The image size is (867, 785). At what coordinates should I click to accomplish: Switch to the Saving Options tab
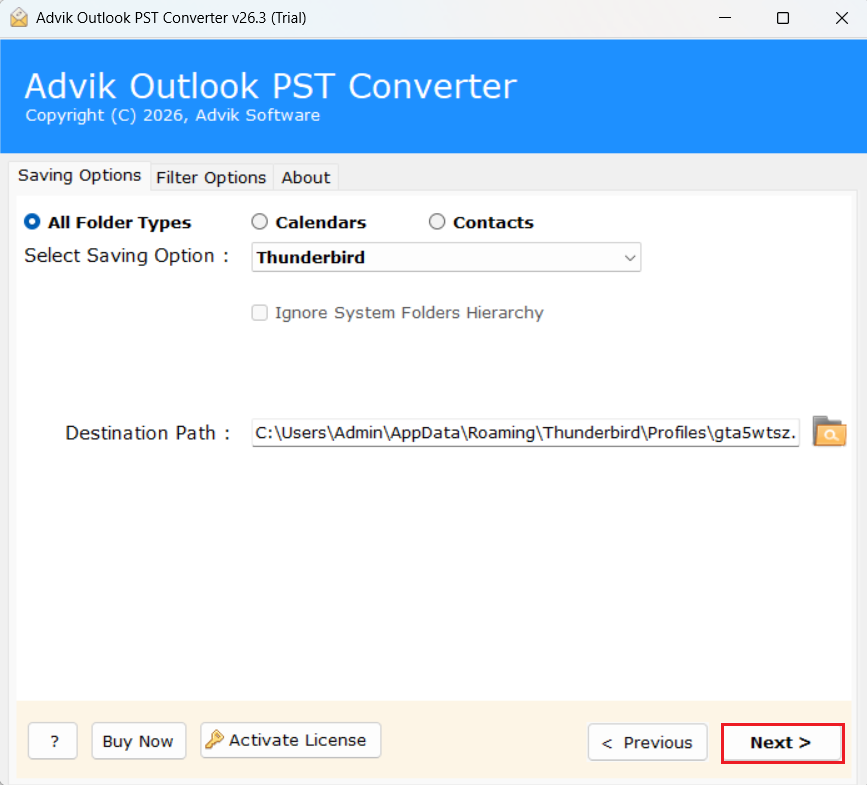(80, 176)
